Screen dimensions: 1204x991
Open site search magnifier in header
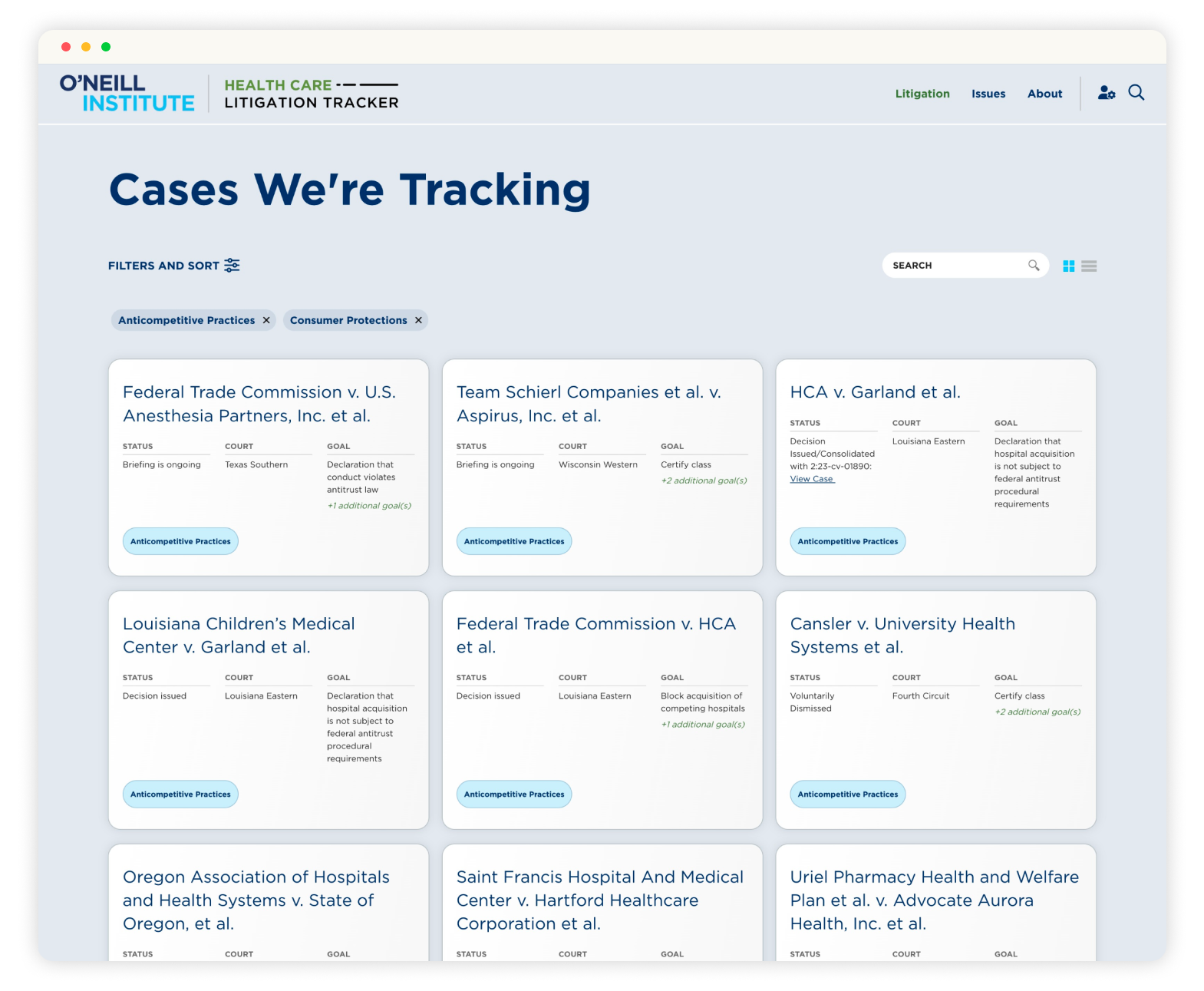pyautogui.click(x=1136, y=93)
